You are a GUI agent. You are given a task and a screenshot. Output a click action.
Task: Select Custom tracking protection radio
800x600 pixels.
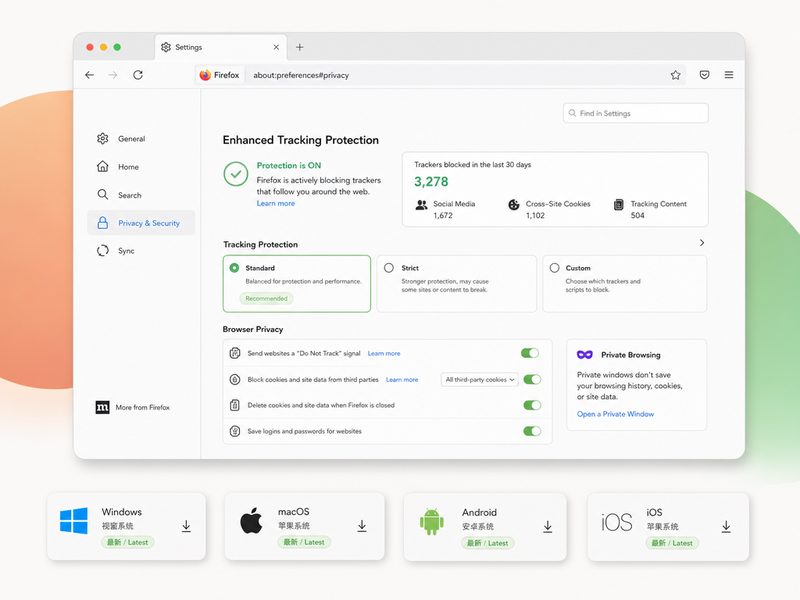555,267
